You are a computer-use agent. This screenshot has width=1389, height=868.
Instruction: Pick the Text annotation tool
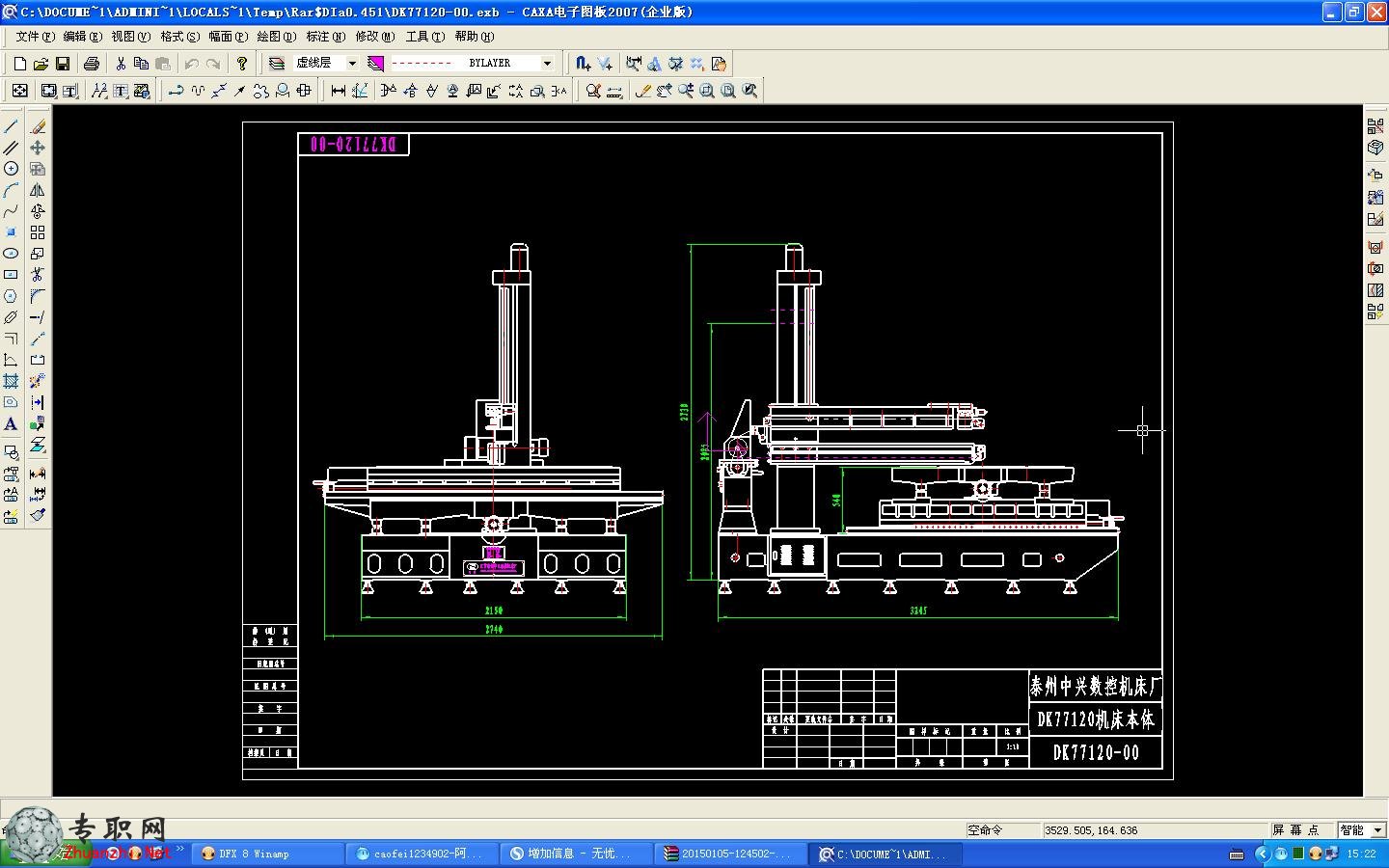(x=11, y=423)
